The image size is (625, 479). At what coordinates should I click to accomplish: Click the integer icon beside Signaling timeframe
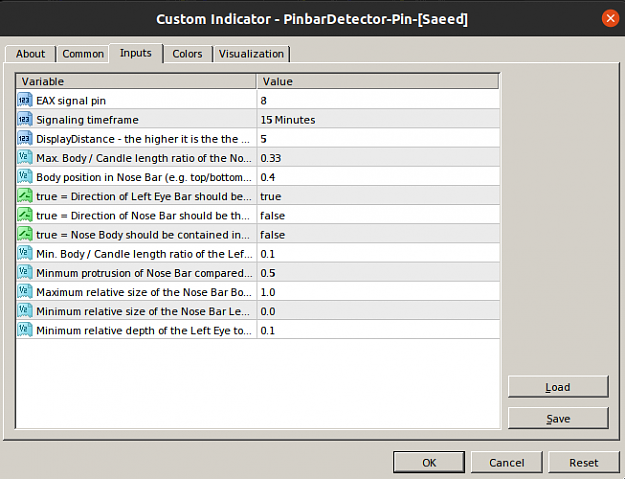pyautogui.click(x=24, y=119)
